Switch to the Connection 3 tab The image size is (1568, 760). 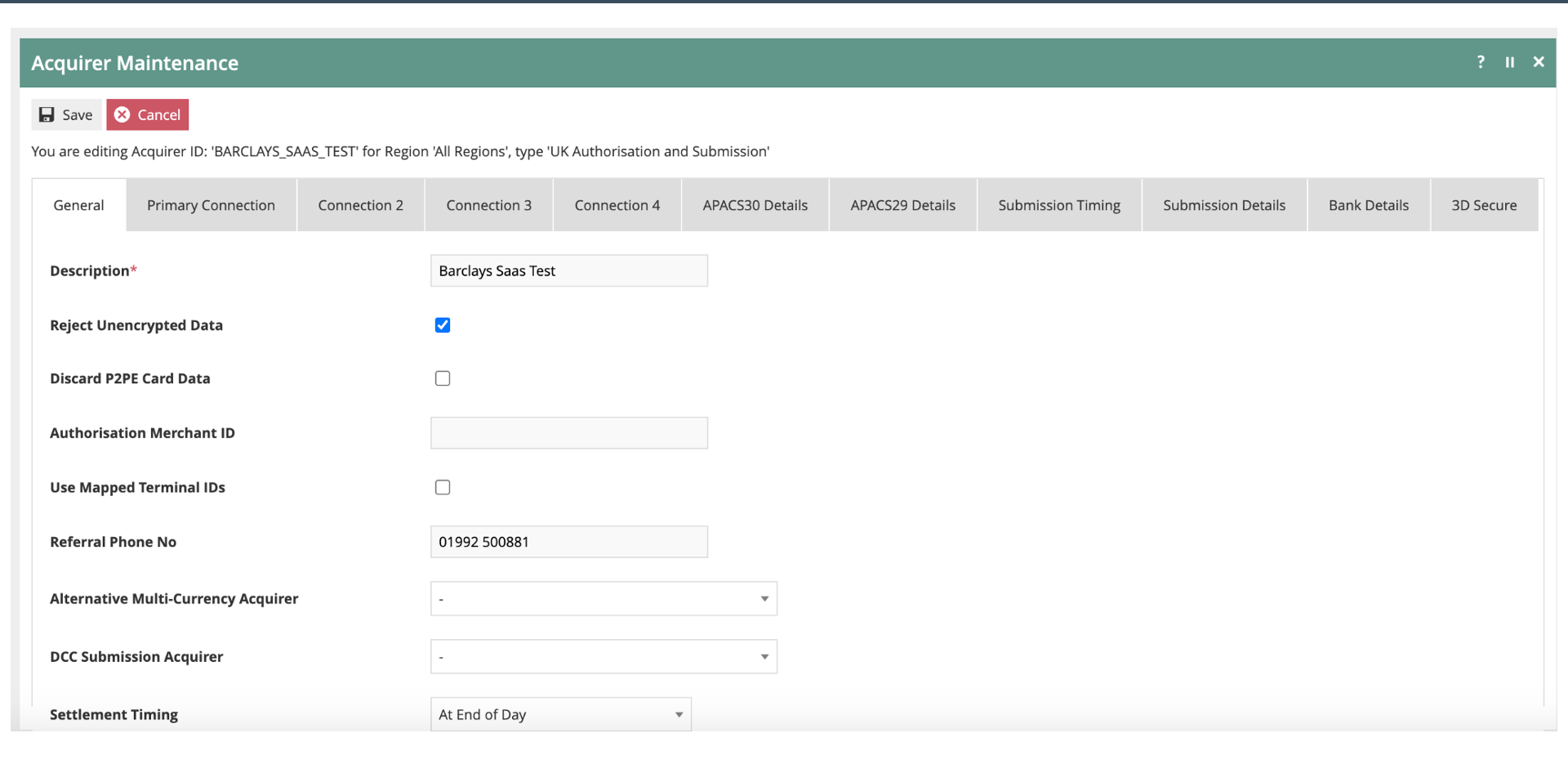point(488,205)
